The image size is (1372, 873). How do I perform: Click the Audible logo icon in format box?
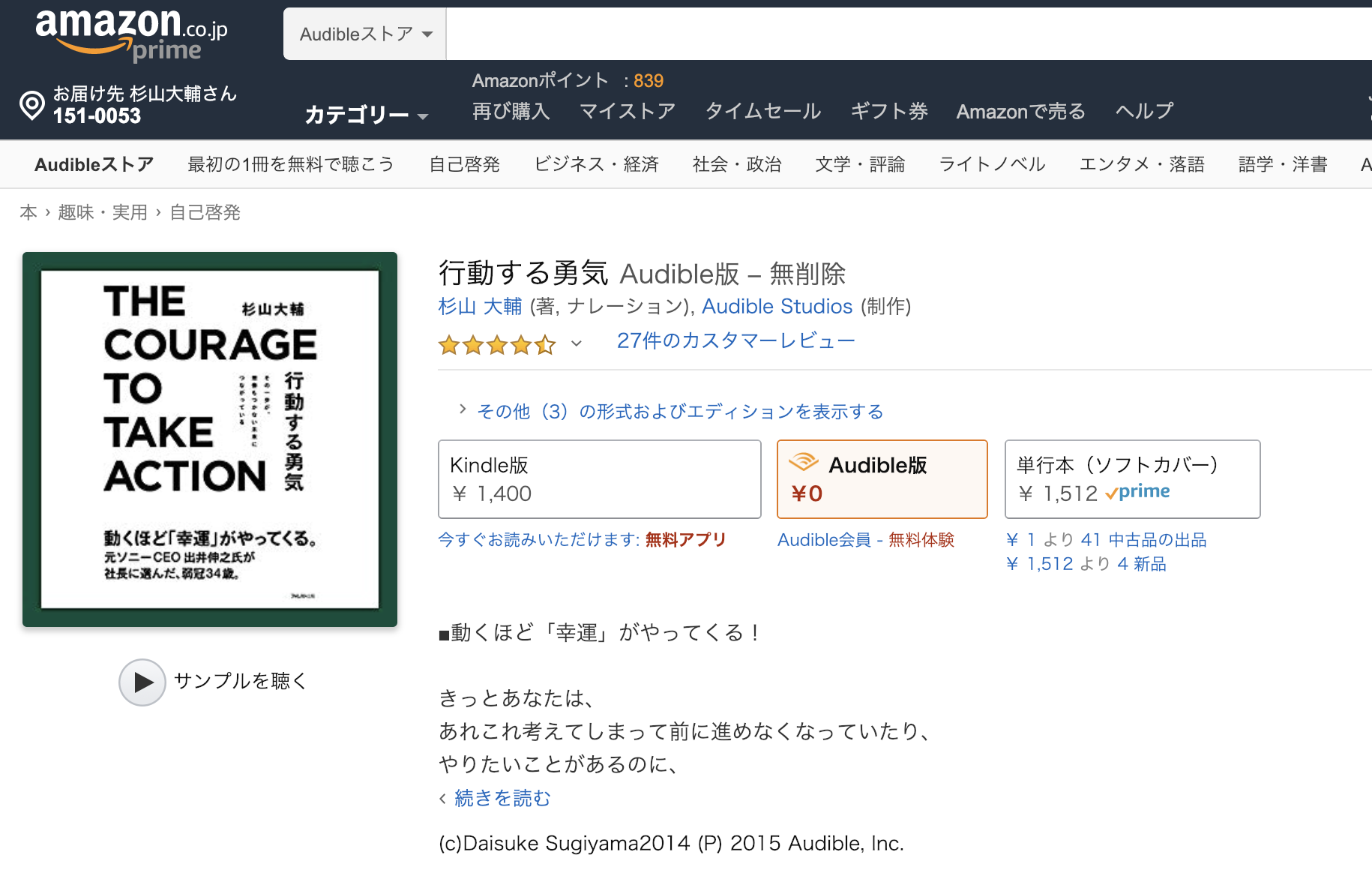(x=804, y=462)
